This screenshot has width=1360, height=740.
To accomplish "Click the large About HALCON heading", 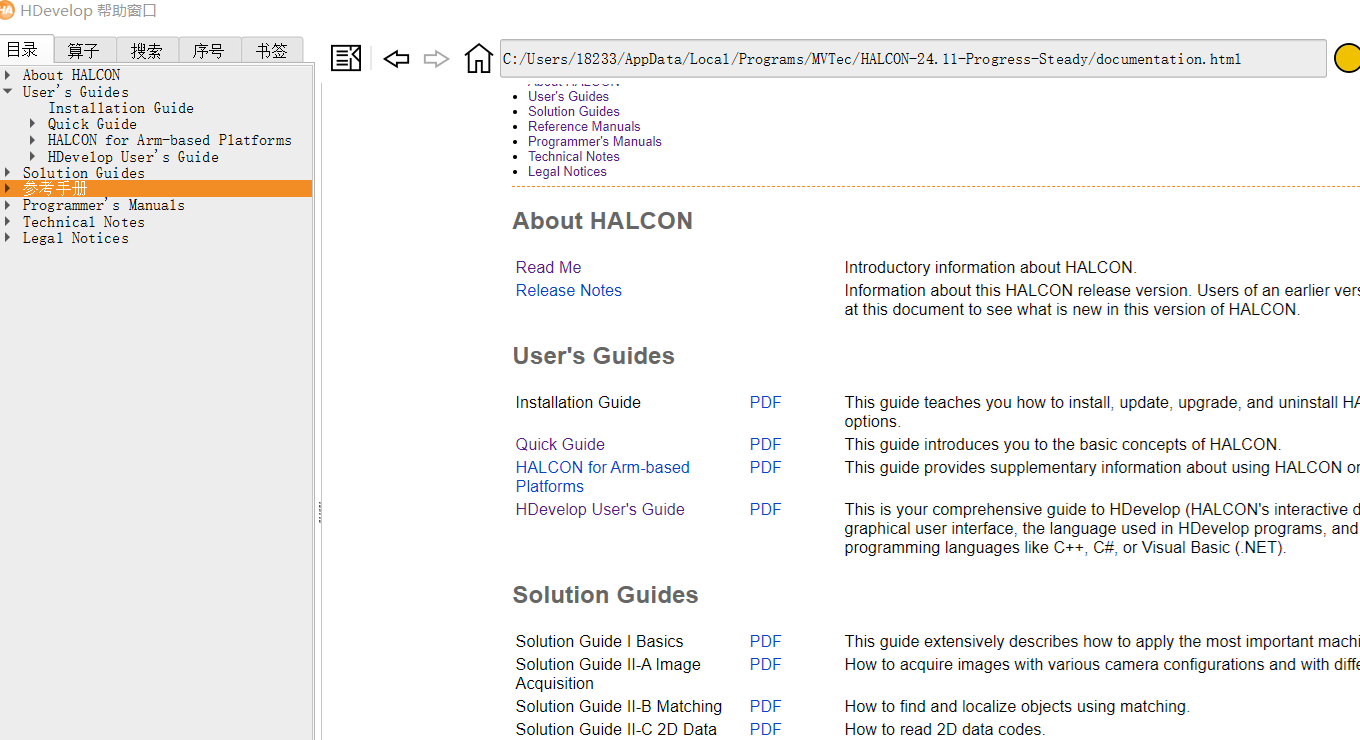I will 603,221.
